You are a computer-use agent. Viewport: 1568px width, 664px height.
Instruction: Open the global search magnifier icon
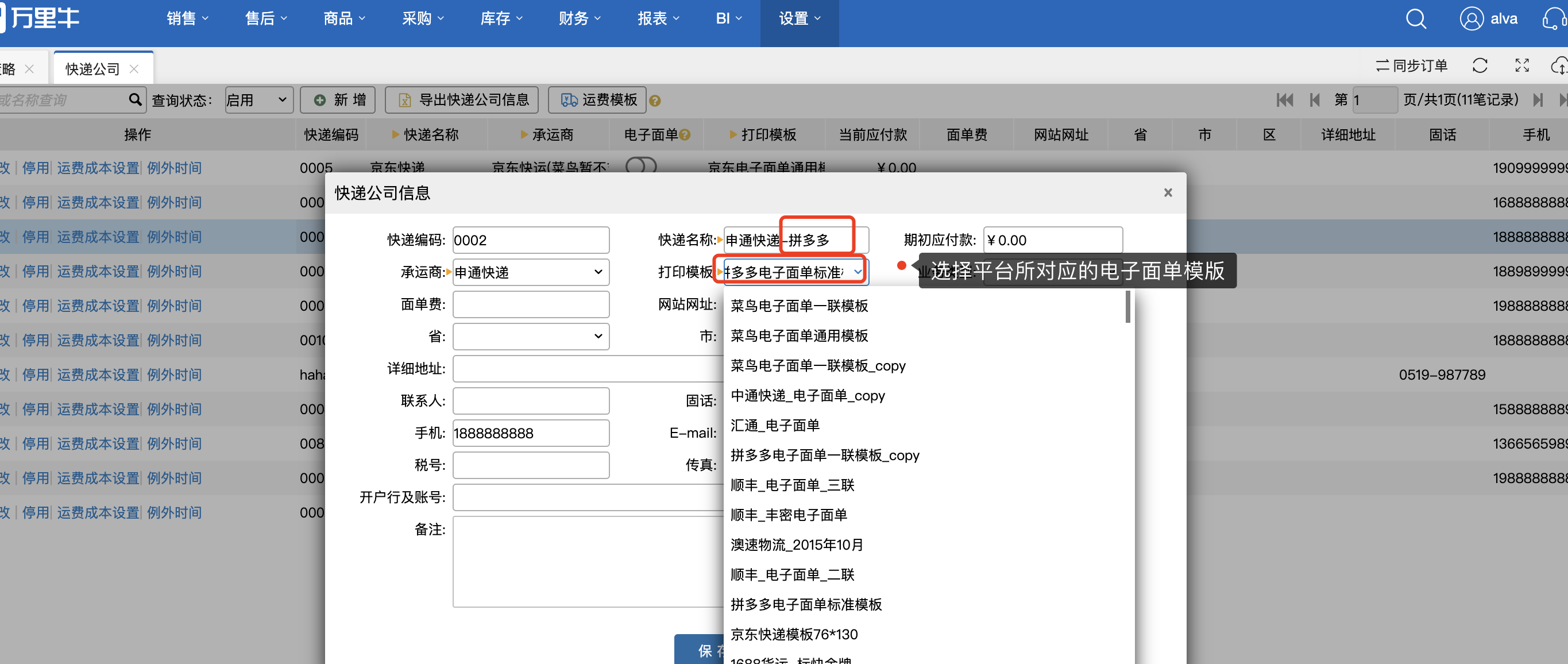[1415, 18]
